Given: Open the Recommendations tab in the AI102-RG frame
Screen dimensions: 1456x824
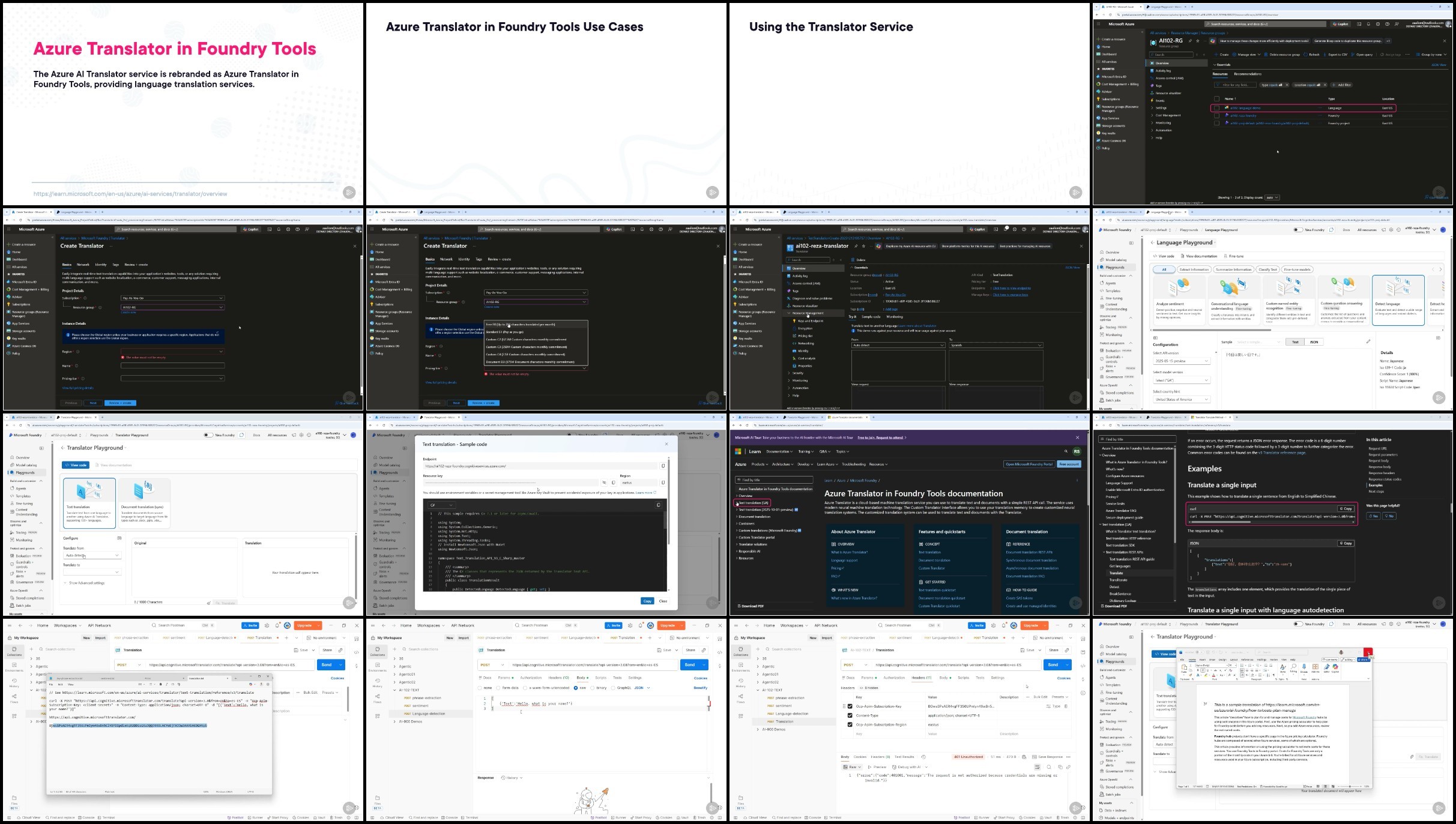Looking at the screenshot, I should [x=1248, y=74].
